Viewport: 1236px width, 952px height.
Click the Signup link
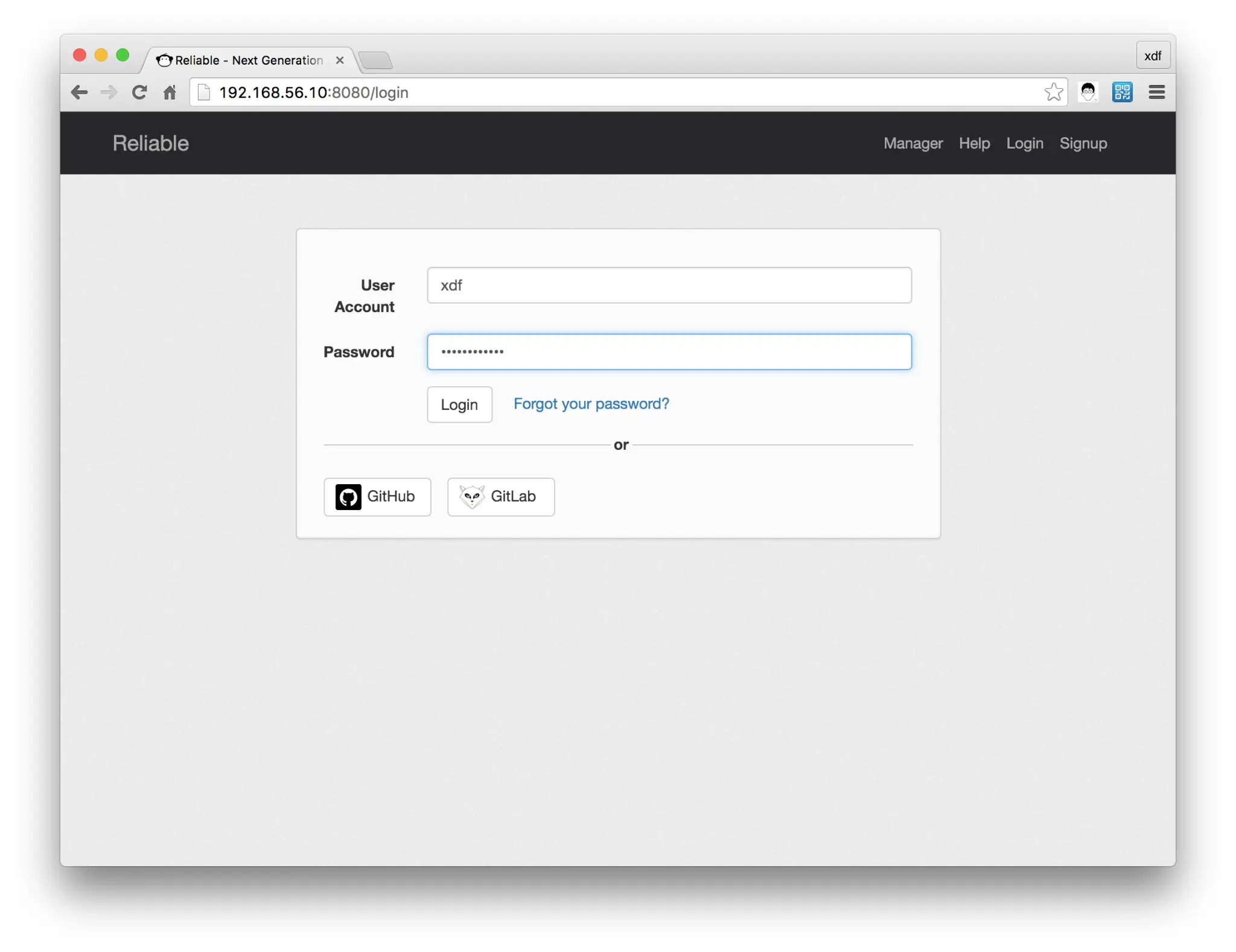click(1083, 143)
